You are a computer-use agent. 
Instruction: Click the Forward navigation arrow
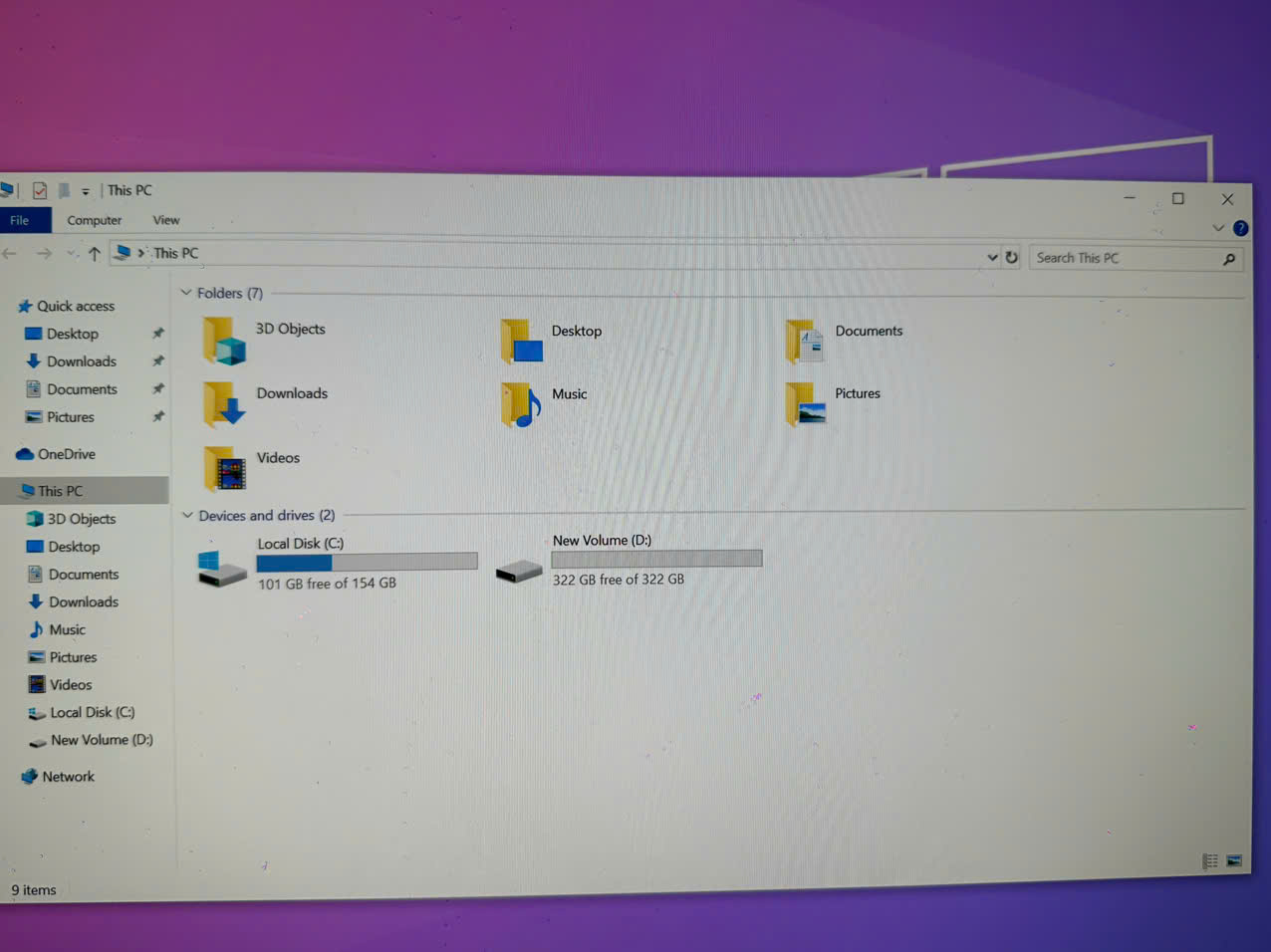[x=44, y=254]
